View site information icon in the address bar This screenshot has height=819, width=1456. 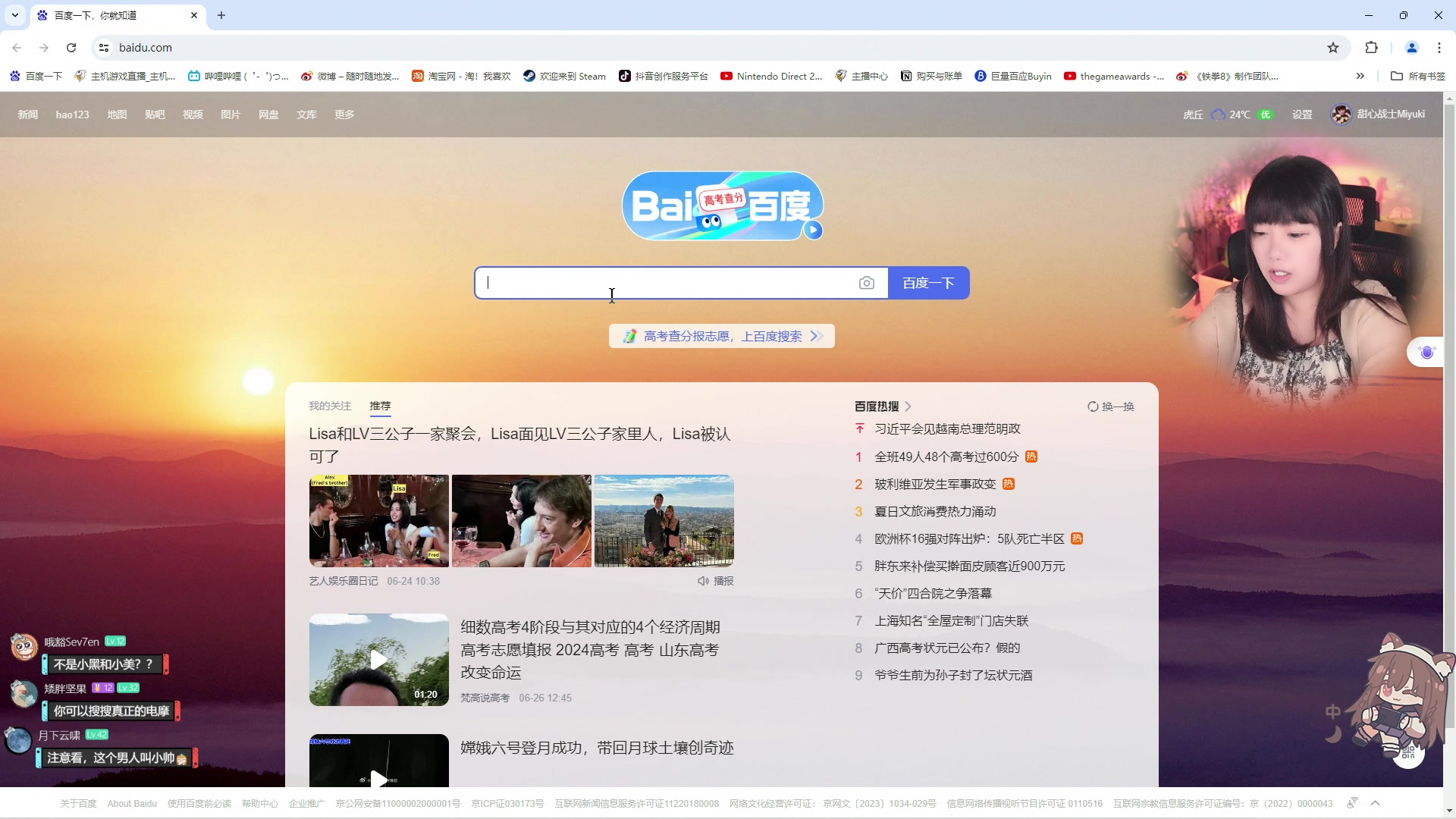pos(104,48)
